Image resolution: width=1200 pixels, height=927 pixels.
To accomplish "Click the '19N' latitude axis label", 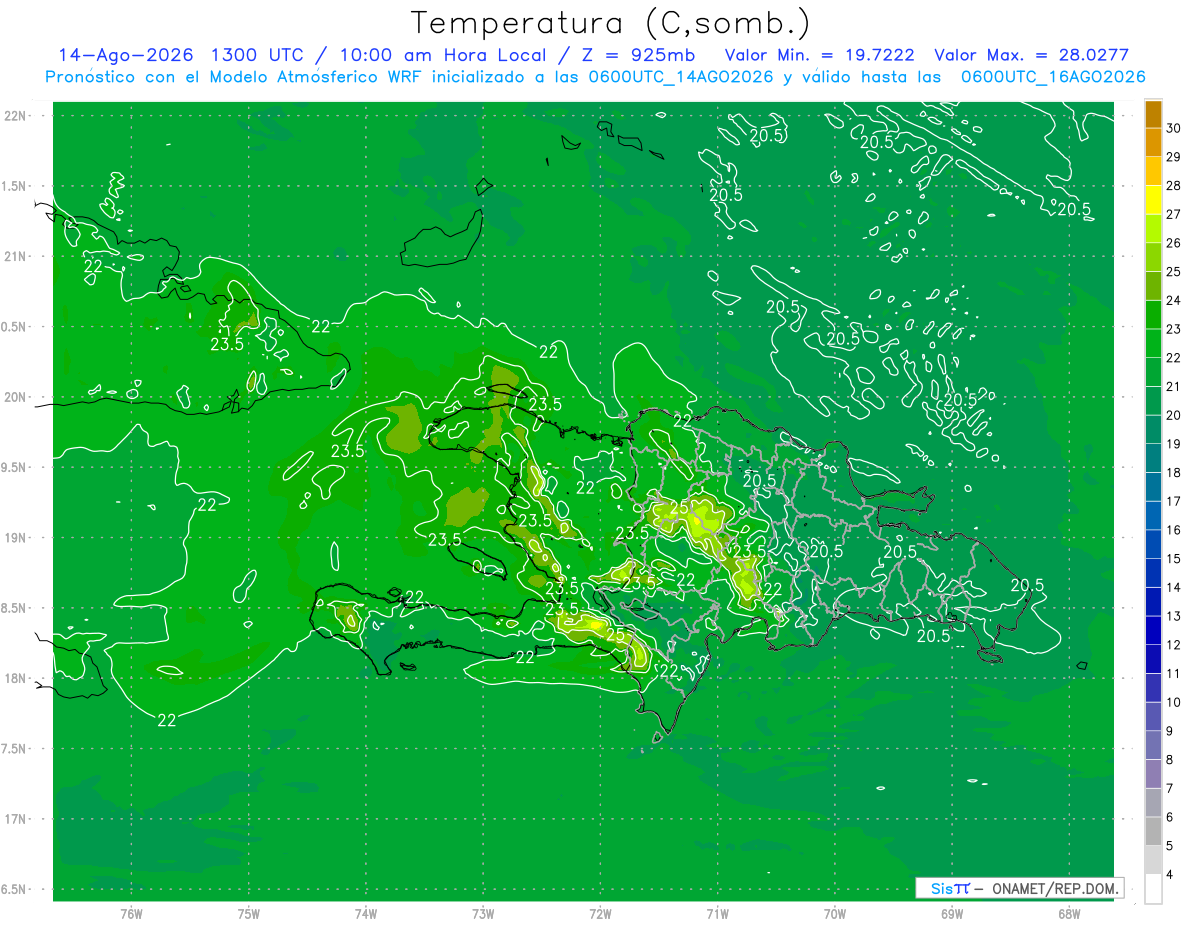I will [x=15, y=538].
